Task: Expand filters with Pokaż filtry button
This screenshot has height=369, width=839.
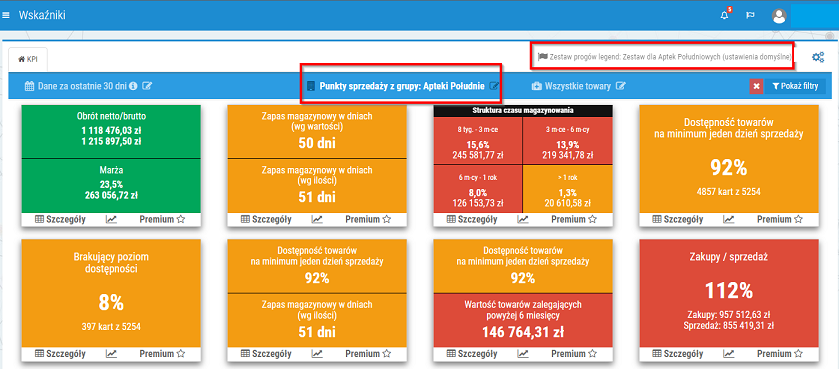Action: coord(795,86)
